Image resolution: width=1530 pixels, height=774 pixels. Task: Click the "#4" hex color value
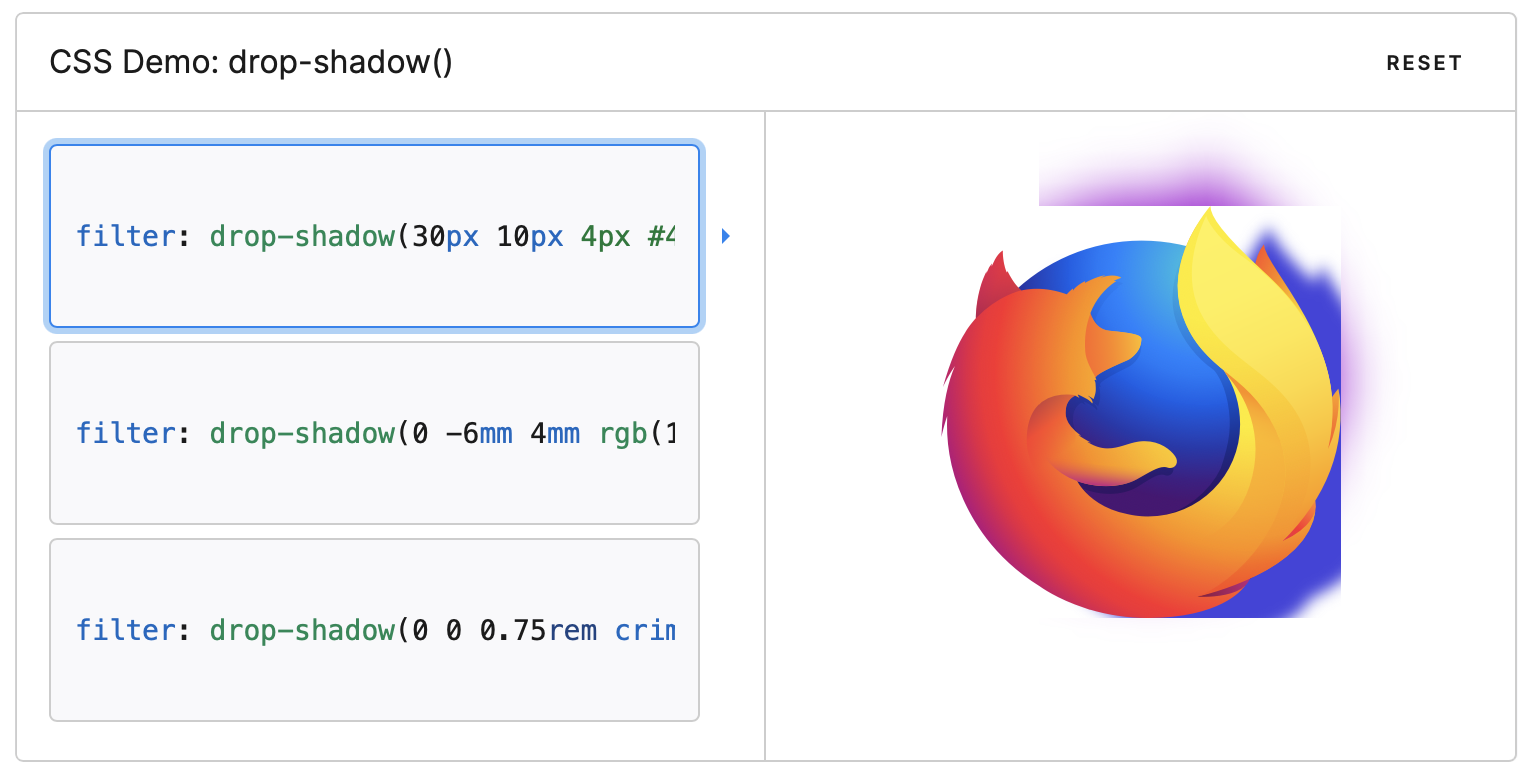[x=661, y=236]
